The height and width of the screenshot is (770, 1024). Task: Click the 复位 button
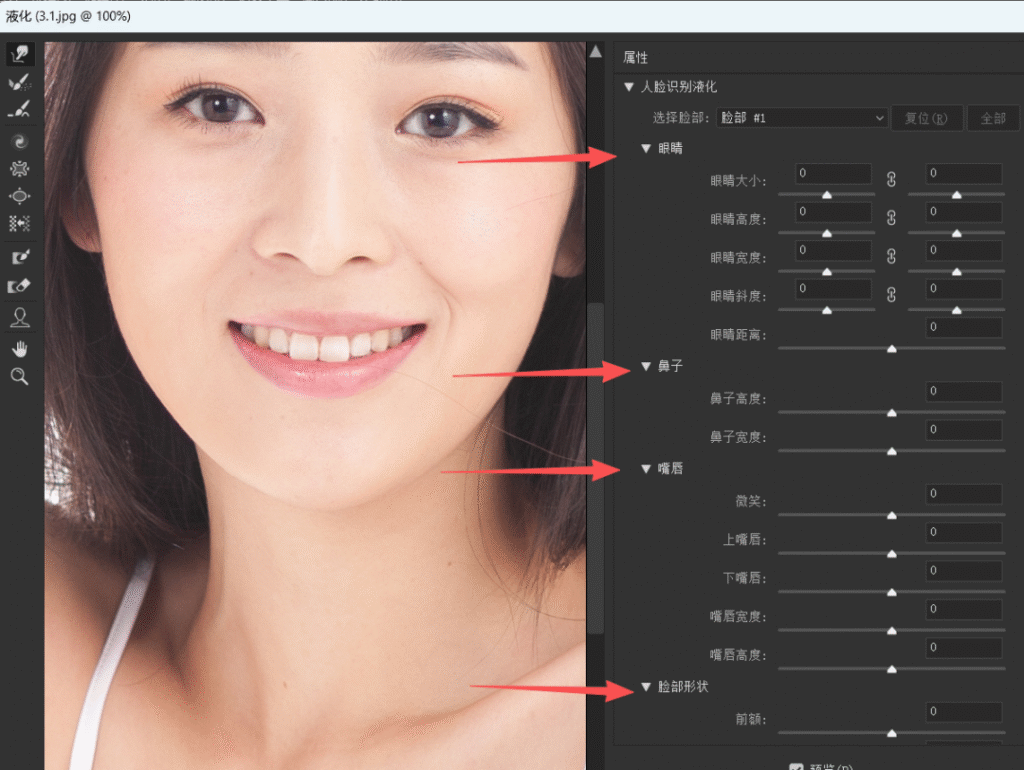click(926, 118)
